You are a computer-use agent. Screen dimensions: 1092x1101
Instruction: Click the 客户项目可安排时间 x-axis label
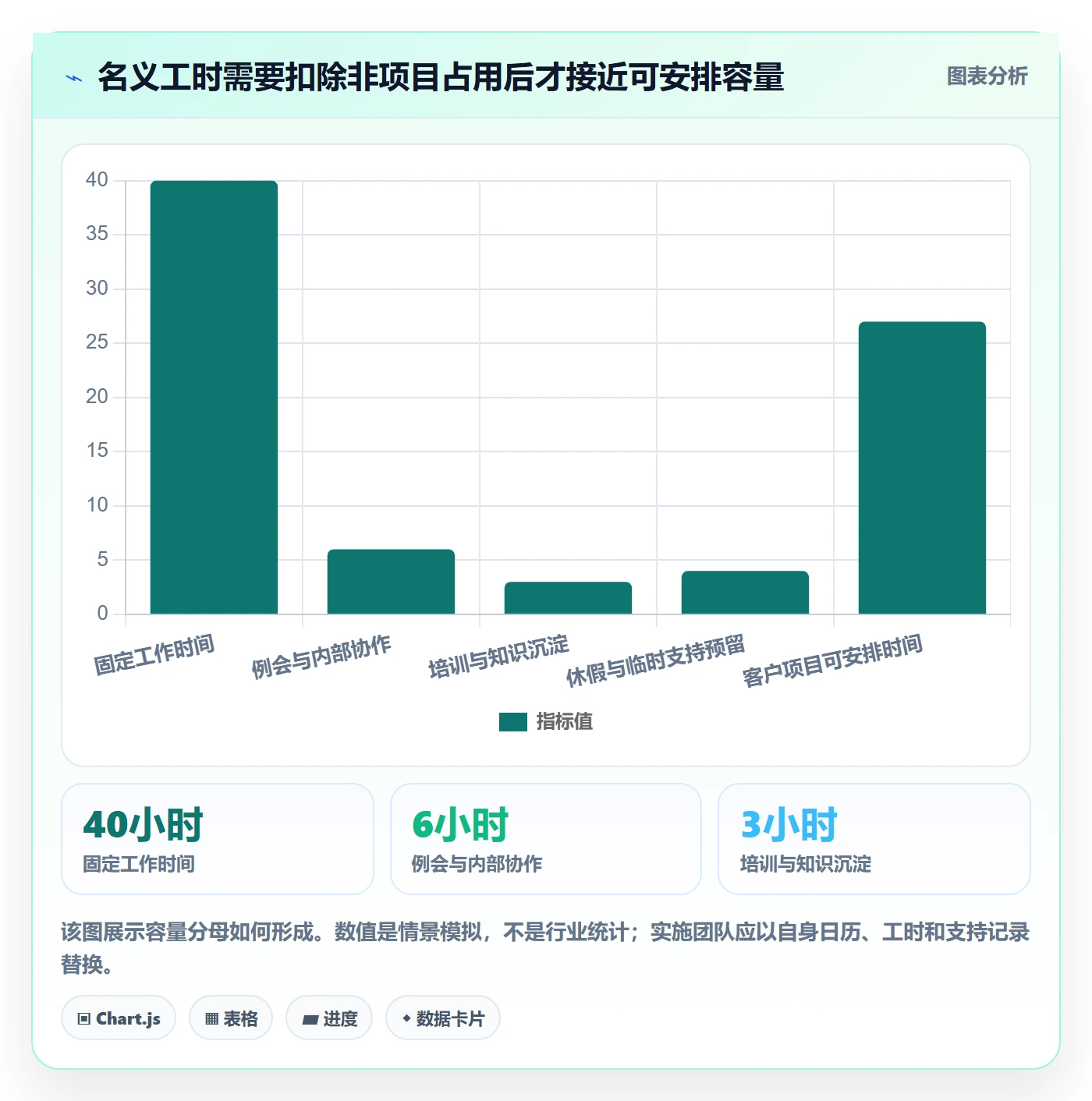pyautogui.click(x=833, y=660)
